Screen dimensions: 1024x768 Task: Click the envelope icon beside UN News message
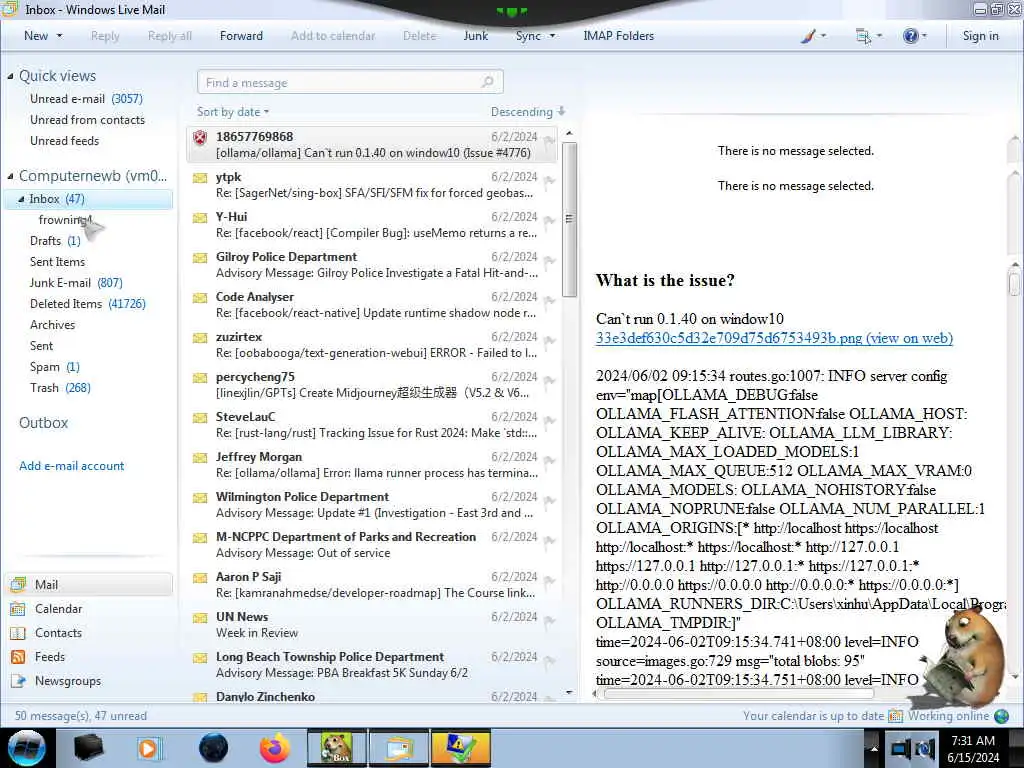(200, 618)
